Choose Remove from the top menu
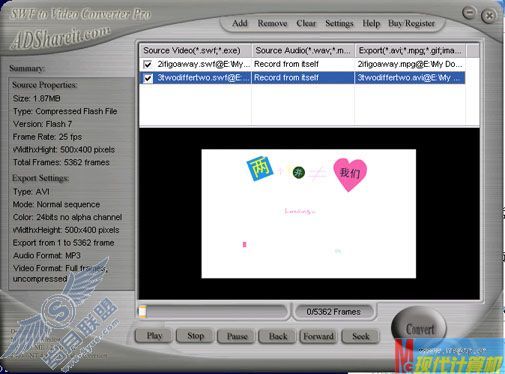The image size is (505, 374). pos(272,23)
